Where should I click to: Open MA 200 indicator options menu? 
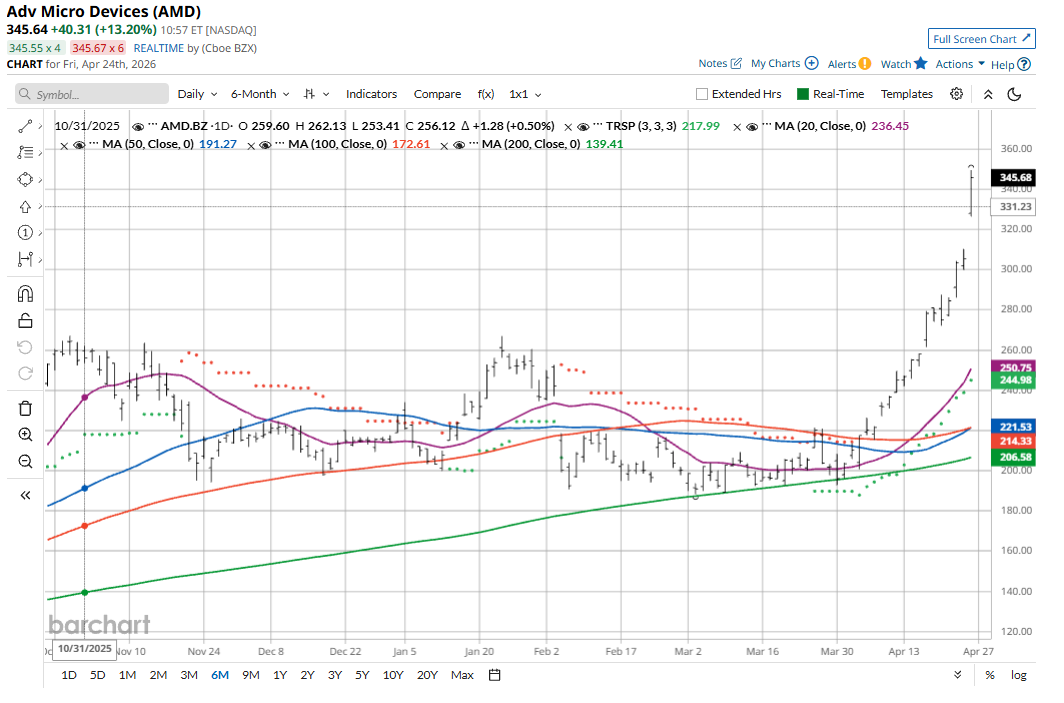point(474,144)
